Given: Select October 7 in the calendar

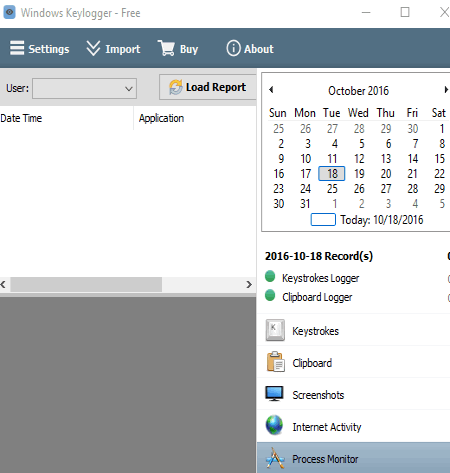Looking at the screenshot, I should pyautogui.click(x=415, y=144).
